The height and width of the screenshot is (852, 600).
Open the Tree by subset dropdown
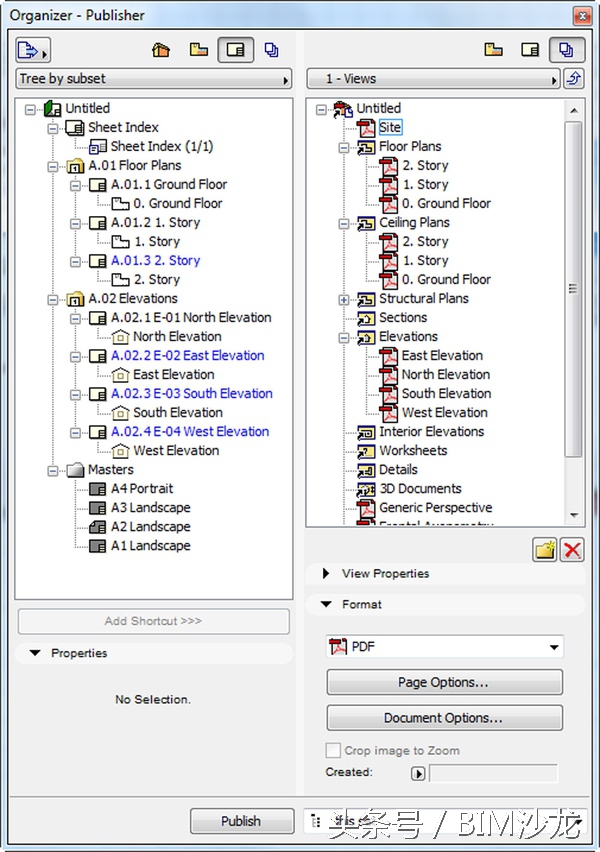point(153,79)
